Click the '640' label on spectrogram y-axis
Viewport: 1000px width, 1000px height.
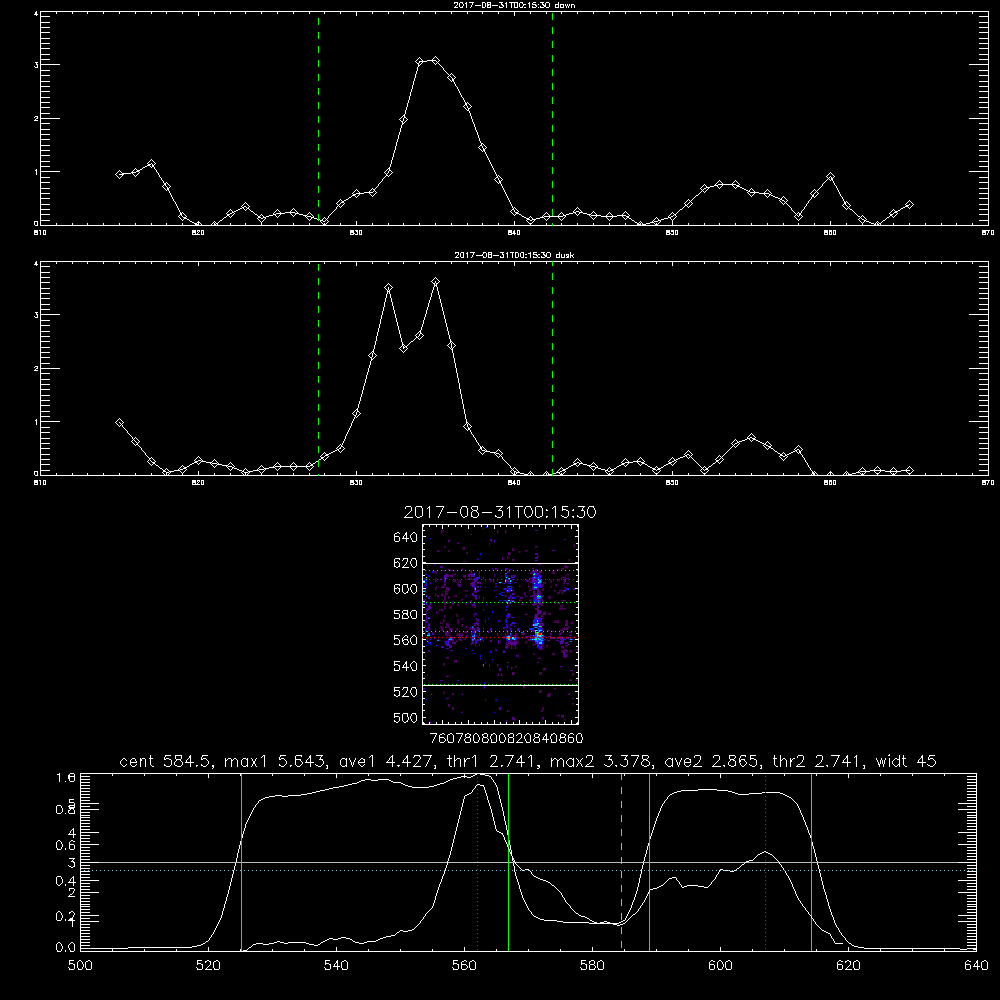pyautogui.click(x=405, y=538)
